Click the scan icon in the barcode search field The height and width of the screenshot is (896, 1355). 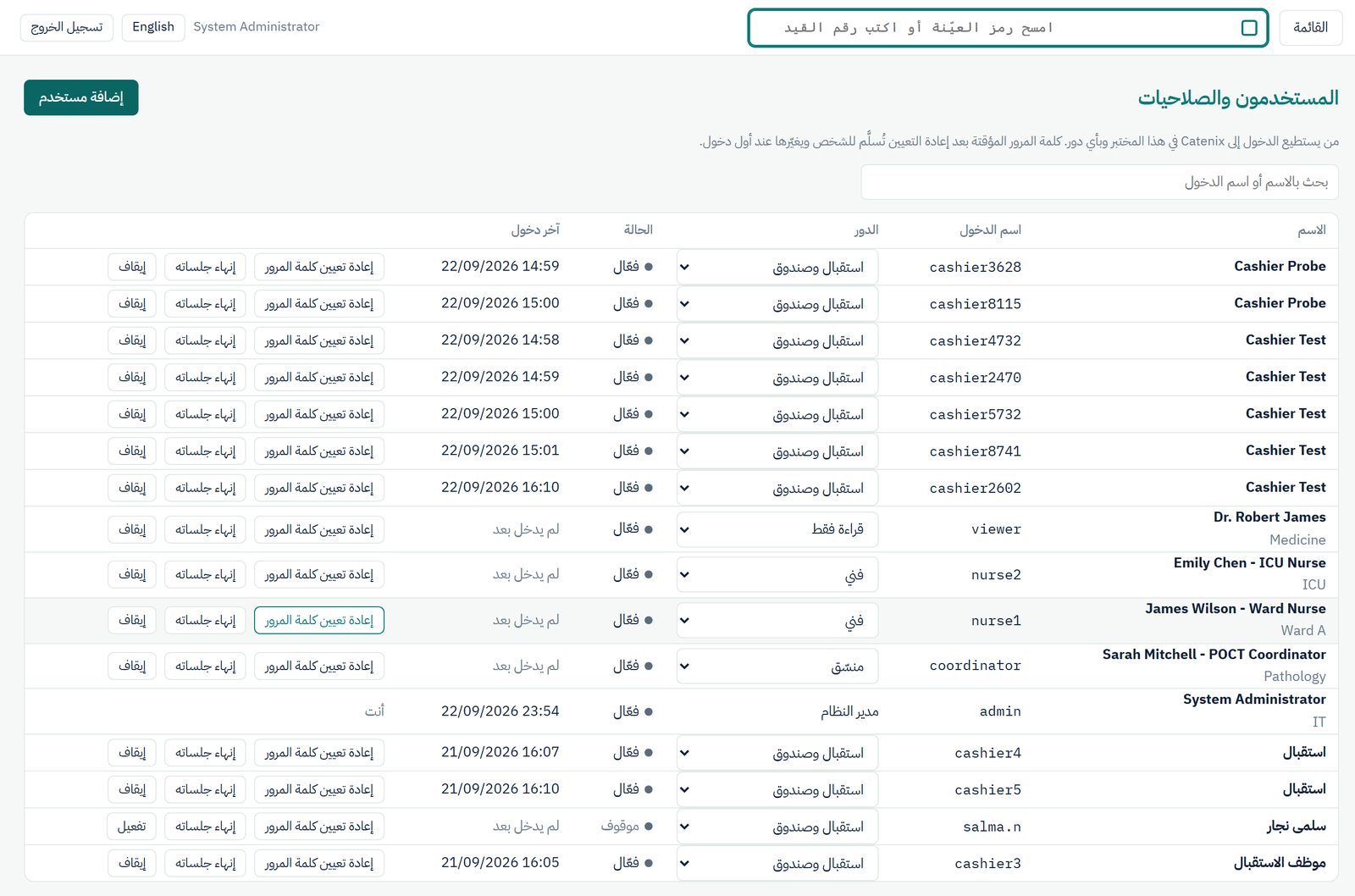(x=1248, y=28)
